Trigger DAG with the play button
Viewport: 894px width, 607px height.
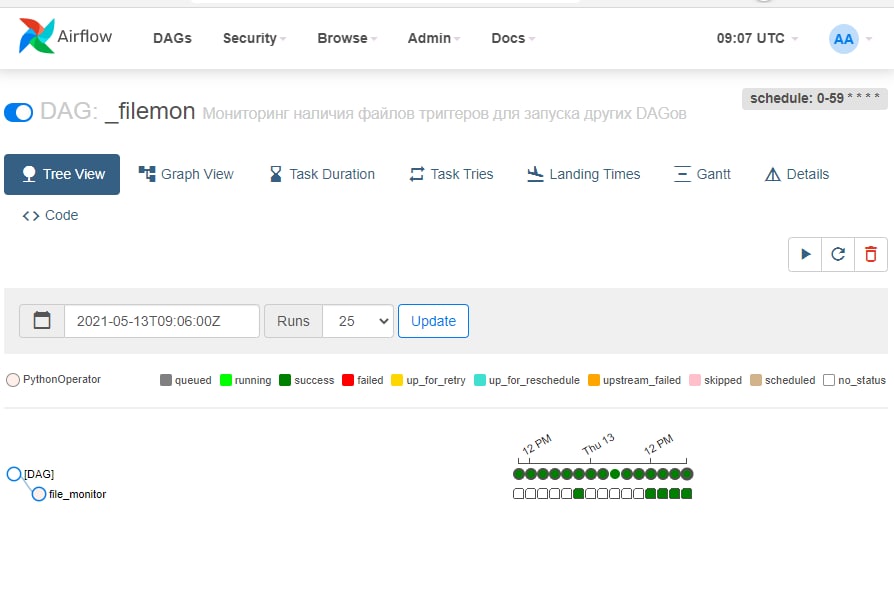805,254
